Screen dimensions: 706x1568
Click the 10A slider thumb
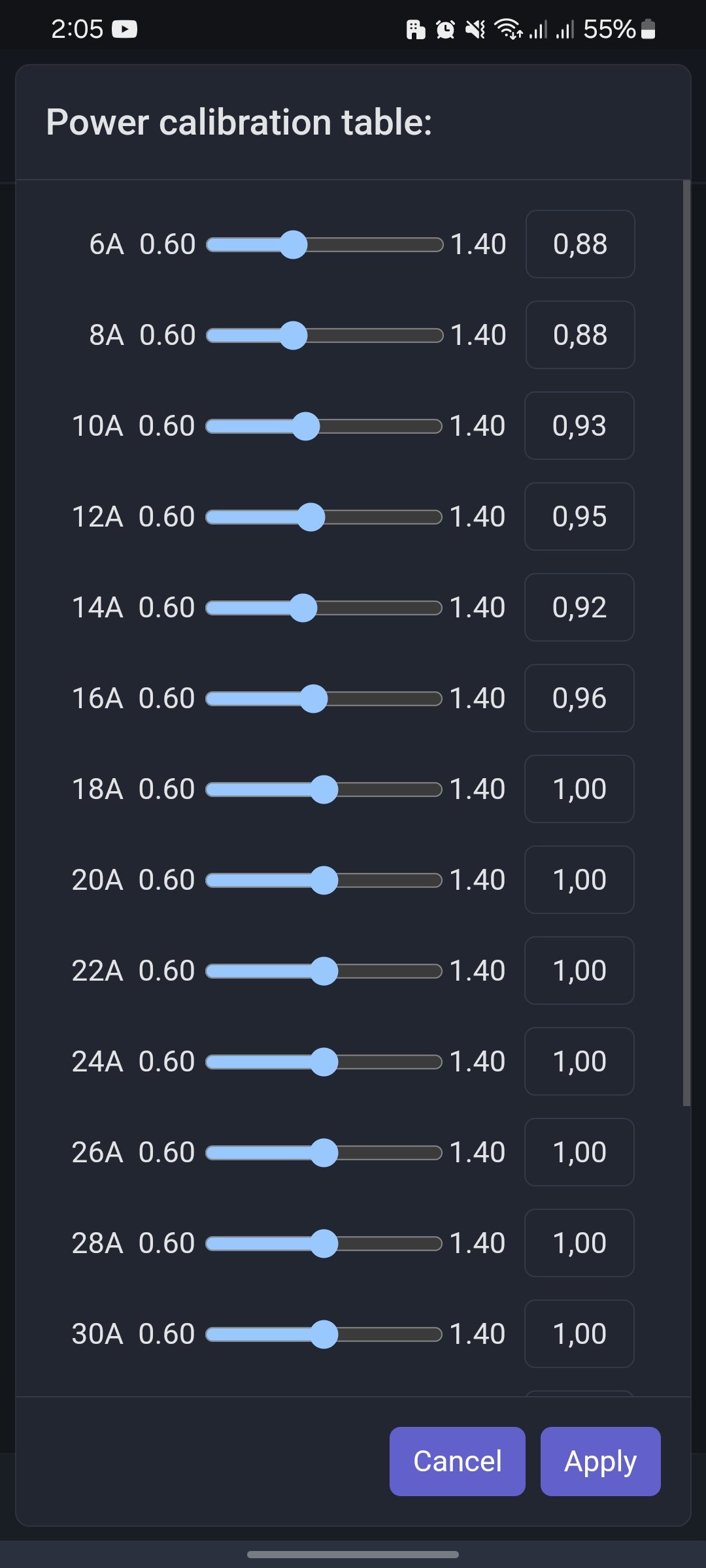click(306, 427)
